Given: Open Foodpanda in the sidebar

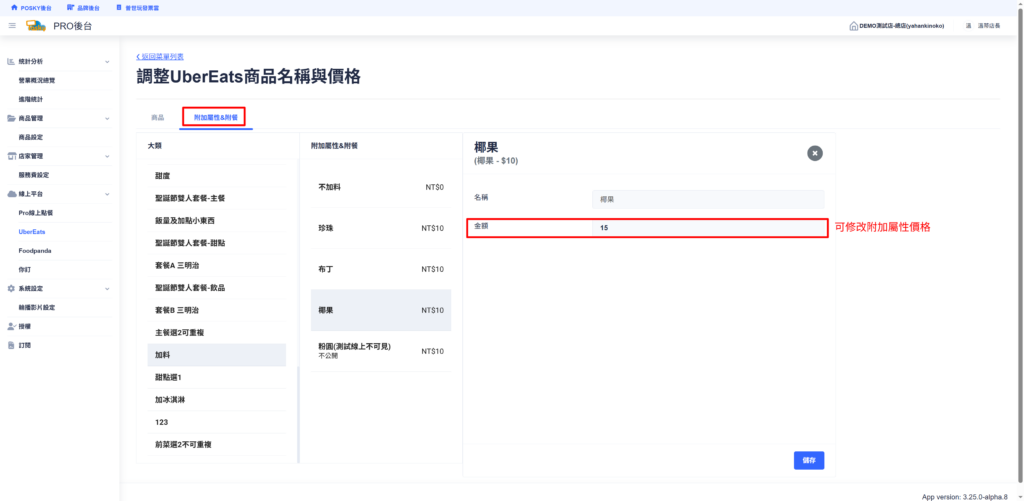Looking at the screenshot, I should (x=34, y=250).
